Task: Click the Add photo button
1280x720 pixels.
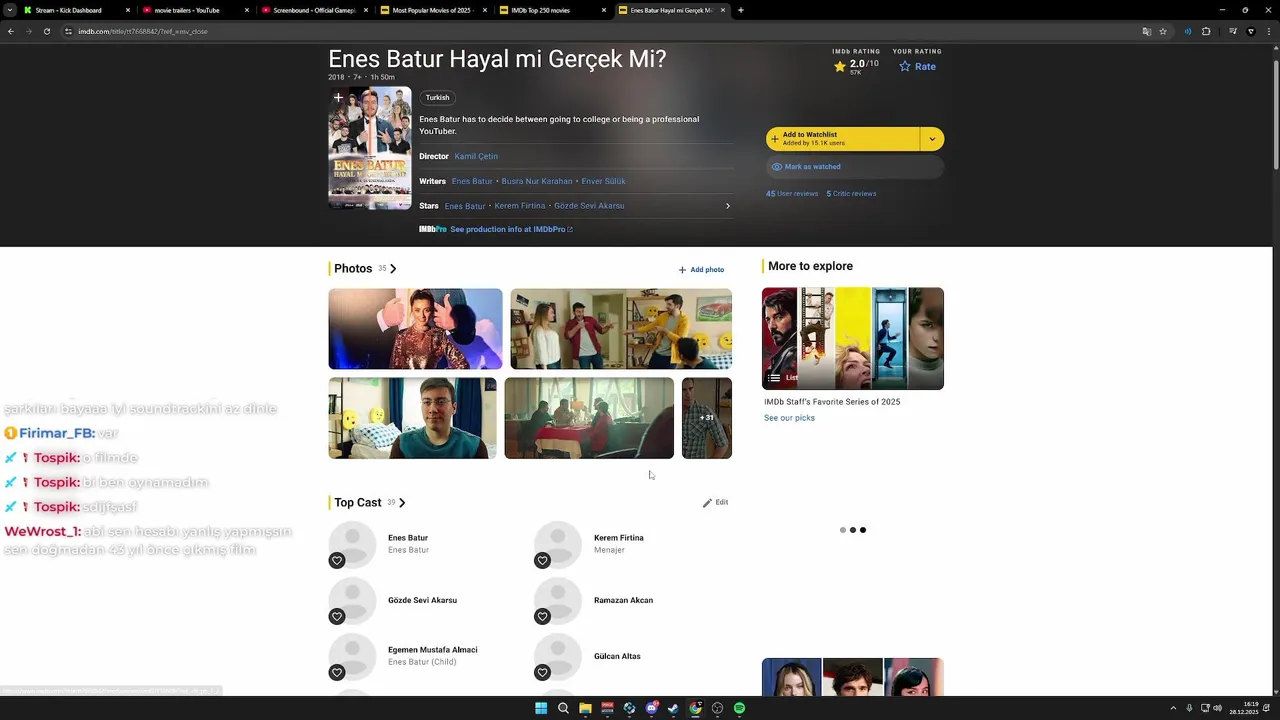Action: click(701, 270)
